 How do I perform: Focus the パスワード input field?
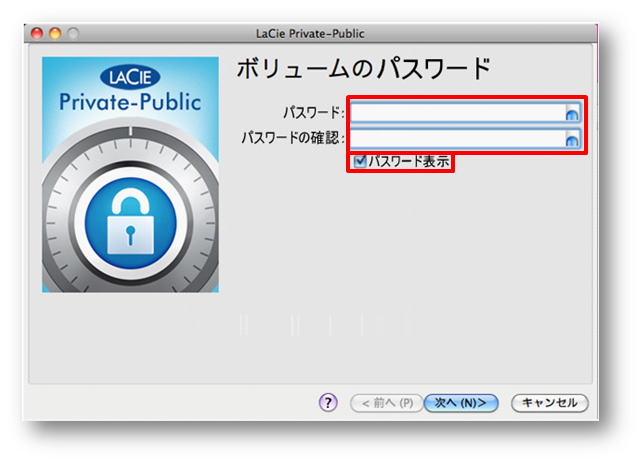(465, 113)
